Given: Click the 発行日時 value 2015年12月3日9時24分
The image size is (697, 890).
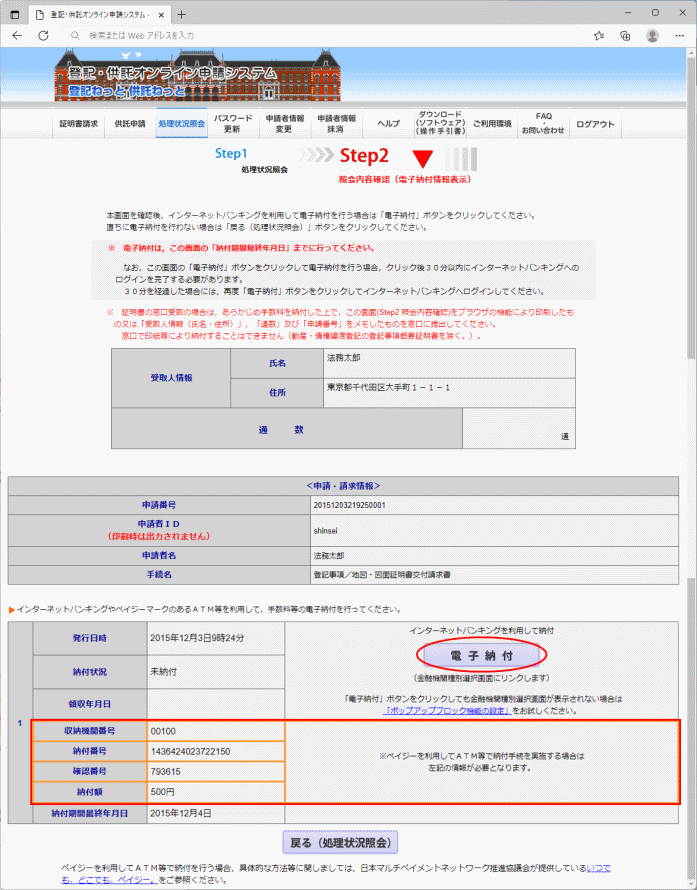Looking at the screenshot, I should [x=197, y=638].
